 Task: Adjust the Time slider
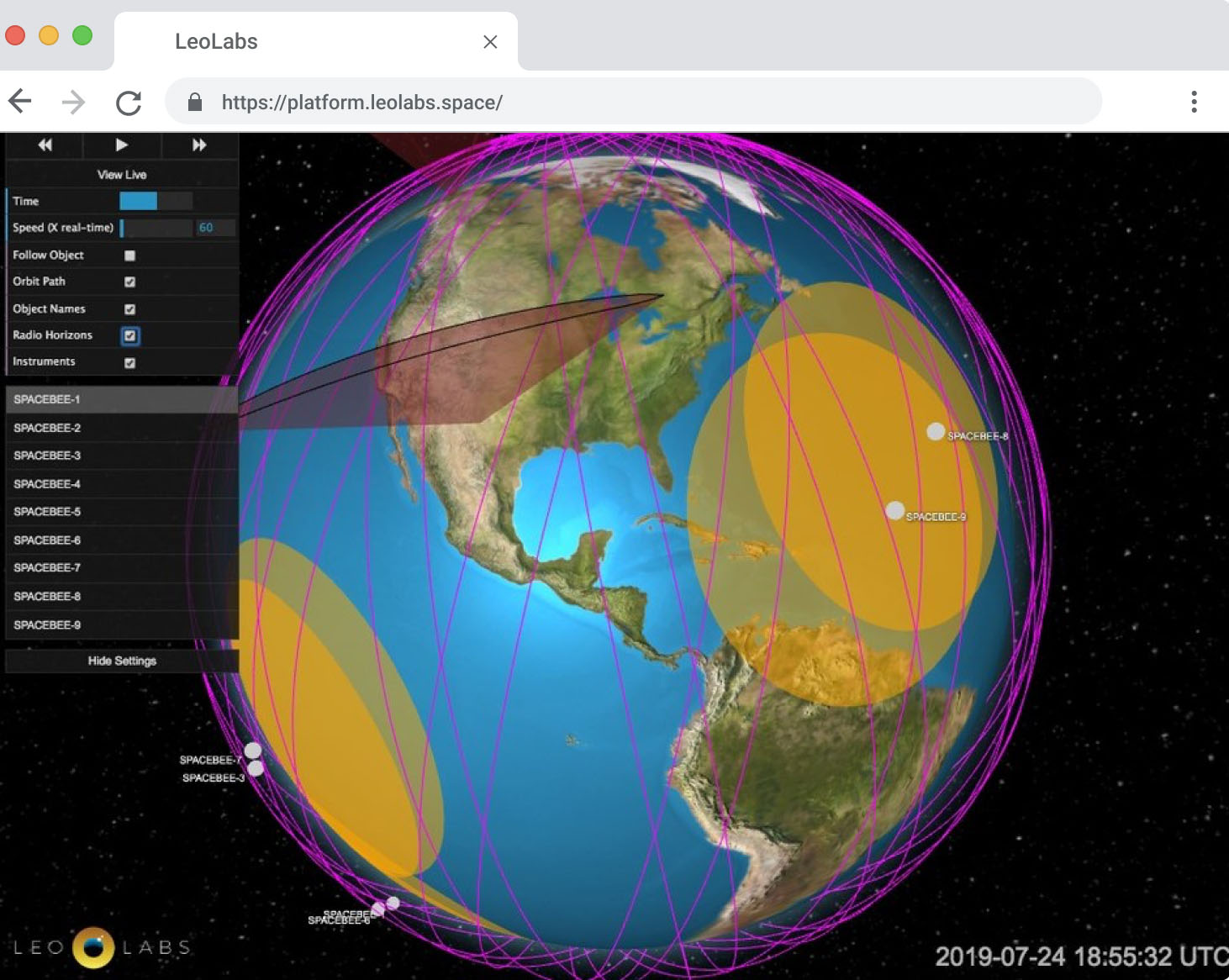[x=156, y=201]
